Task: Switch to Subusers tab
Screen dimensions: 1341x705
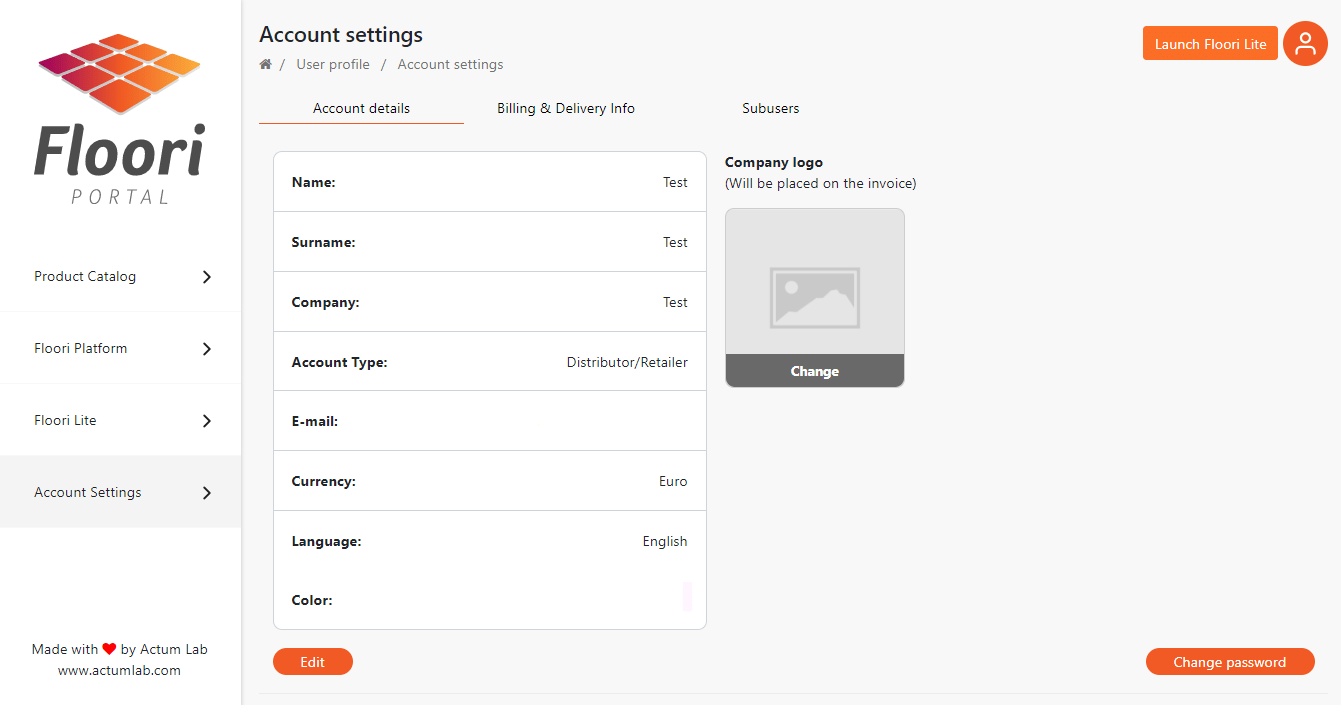Action: coord(771,108)
